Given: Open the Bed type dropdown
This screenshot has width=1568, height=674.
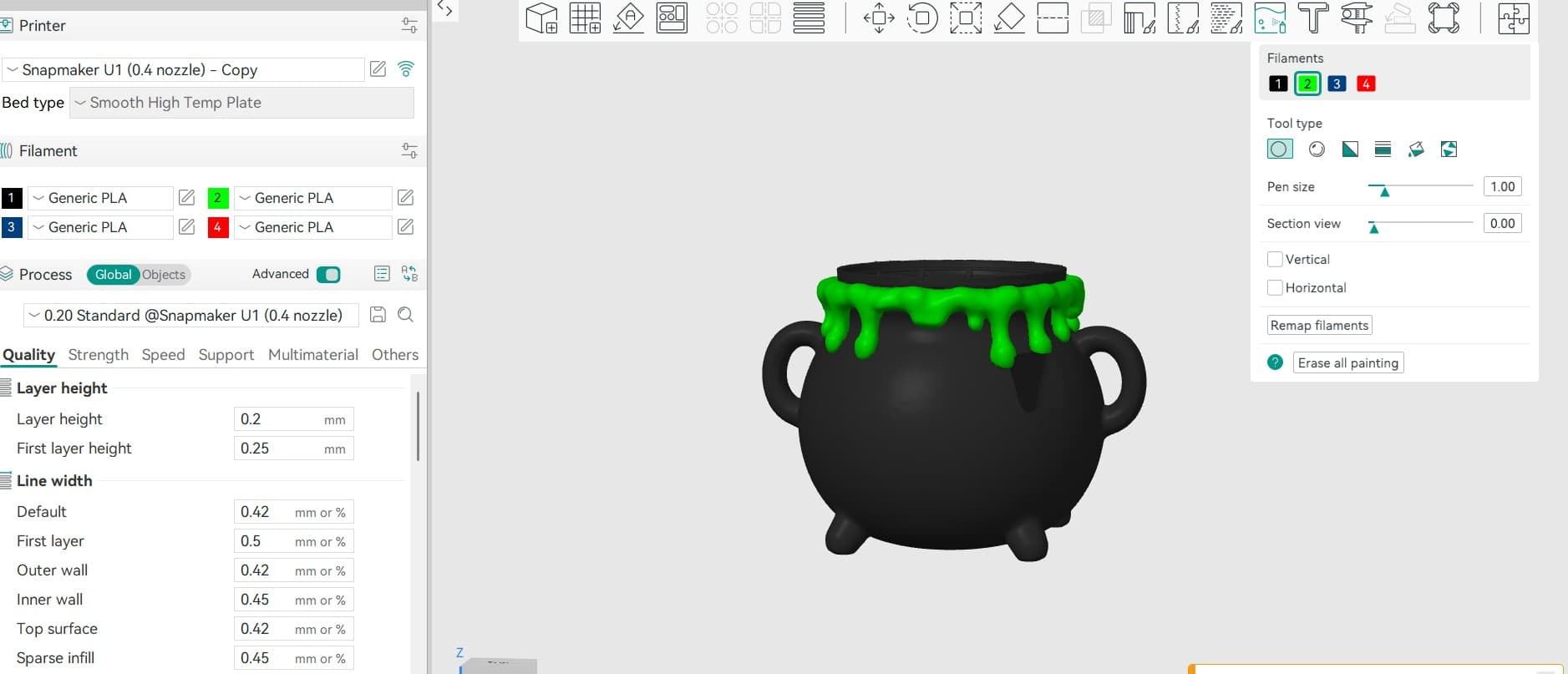Looking at the screenshot, I should click(x=241, y=103).
